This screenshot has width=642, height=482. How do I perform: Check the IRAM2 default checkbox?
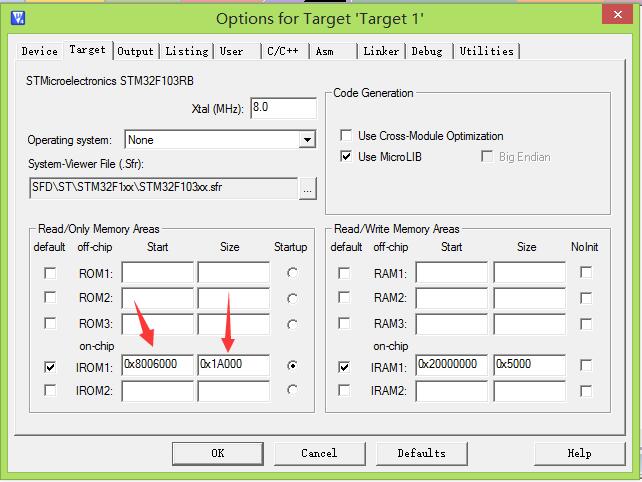(x=344, y=390)
